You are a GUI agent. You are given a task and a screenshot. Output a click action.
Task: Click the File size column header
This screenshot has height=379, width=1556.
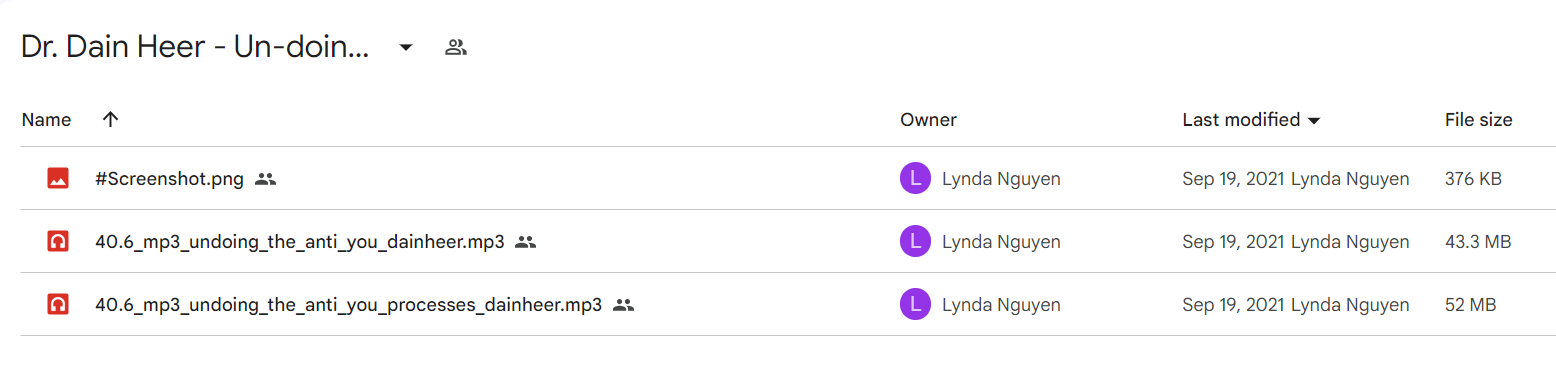point(1478,120)
